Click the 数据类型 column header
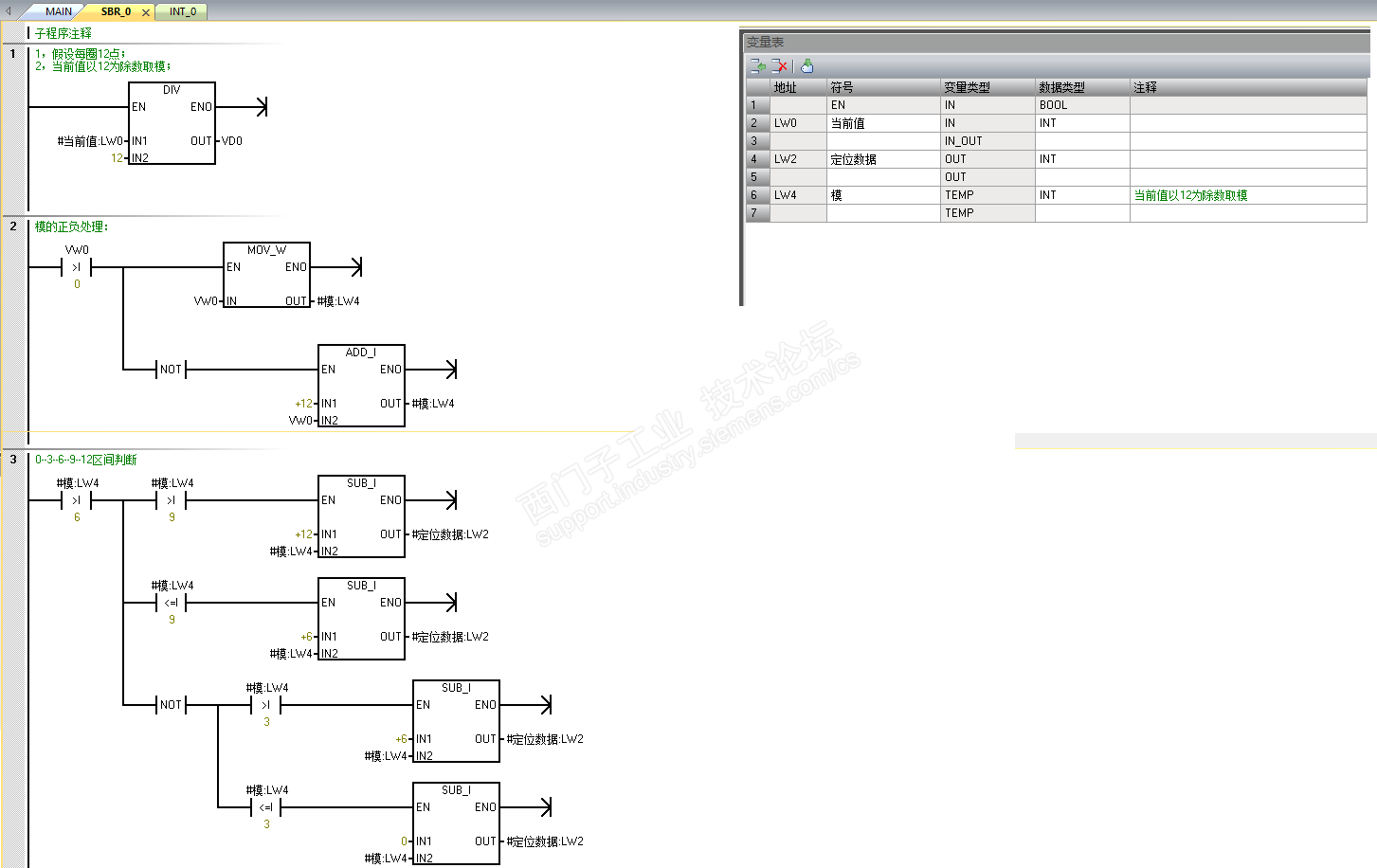Screen dimensions: 1377x868 1082,87
